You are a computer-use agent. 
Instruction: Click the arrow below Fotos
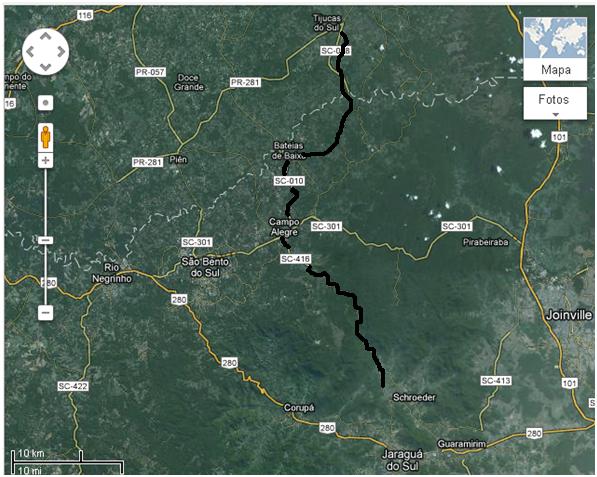[555, 115]
